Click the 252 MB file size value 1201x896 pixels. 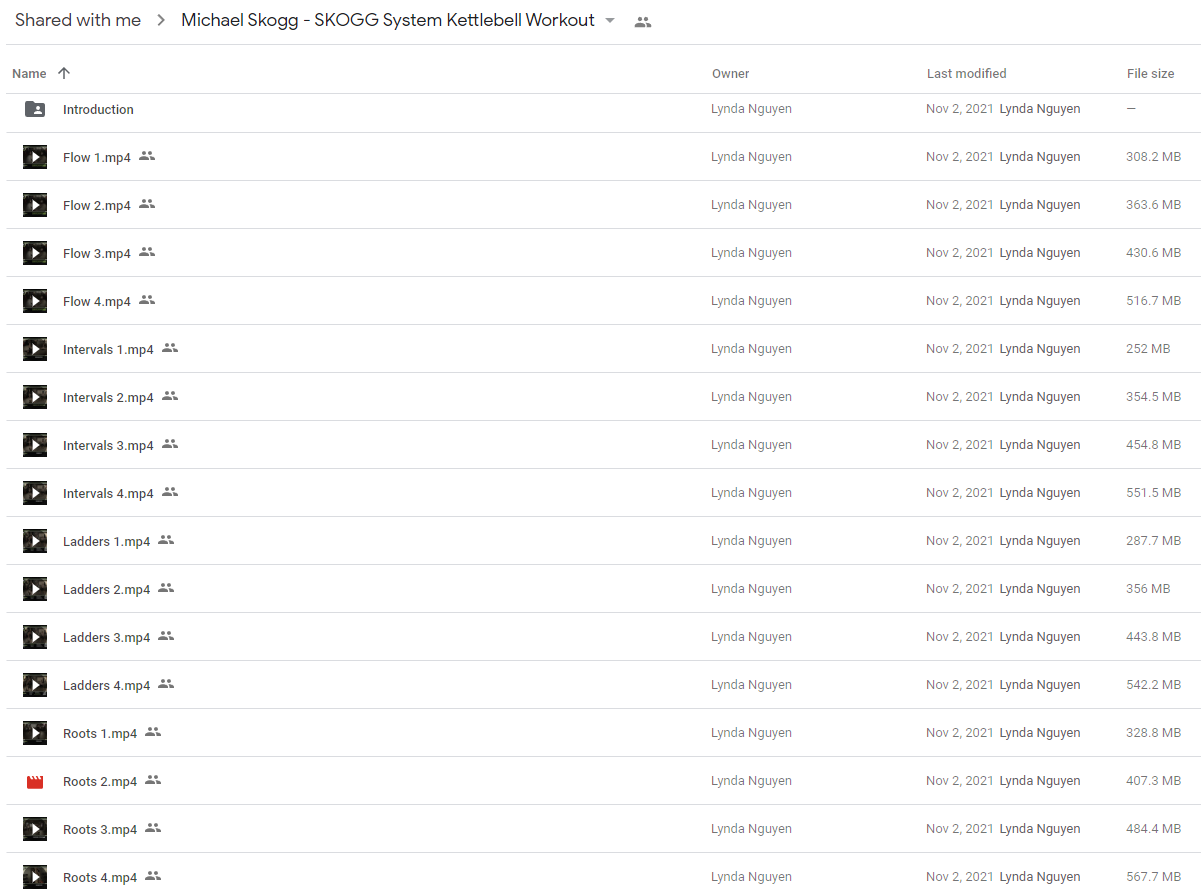[1148, 349]
